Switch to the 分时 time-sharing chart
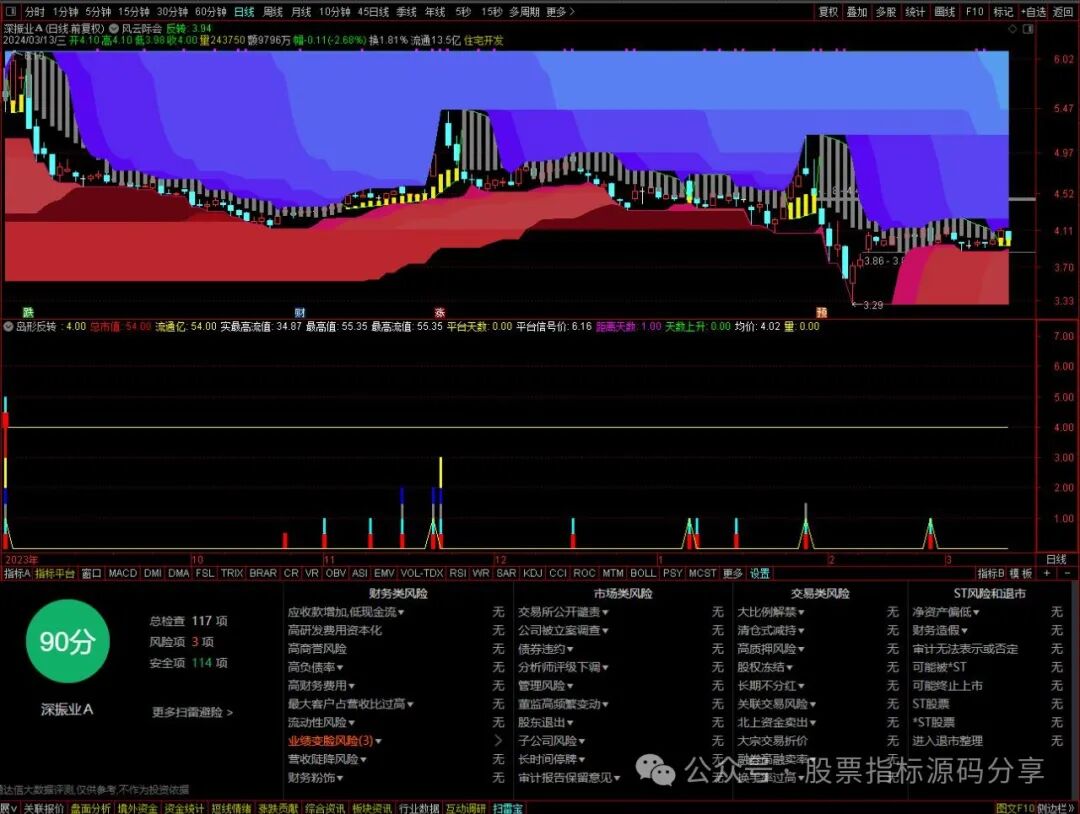Screen dimensions: 1080x814 (x=34, y=12)
